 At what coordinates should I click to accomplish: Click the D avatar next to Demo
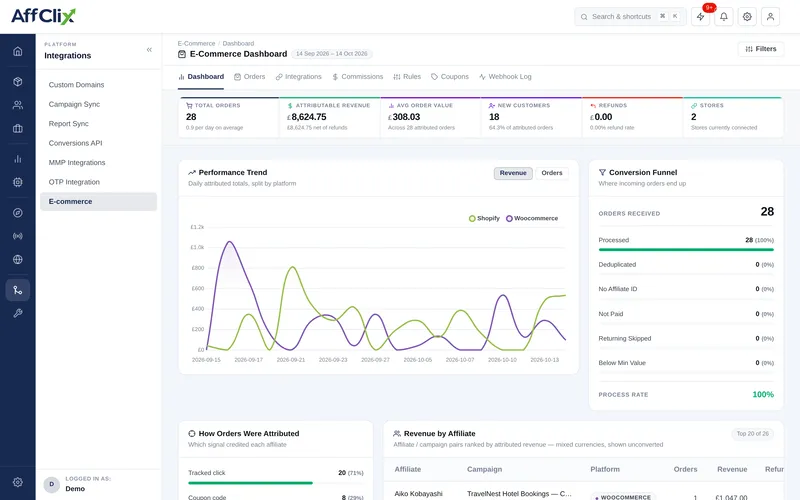tap(52, 484)
